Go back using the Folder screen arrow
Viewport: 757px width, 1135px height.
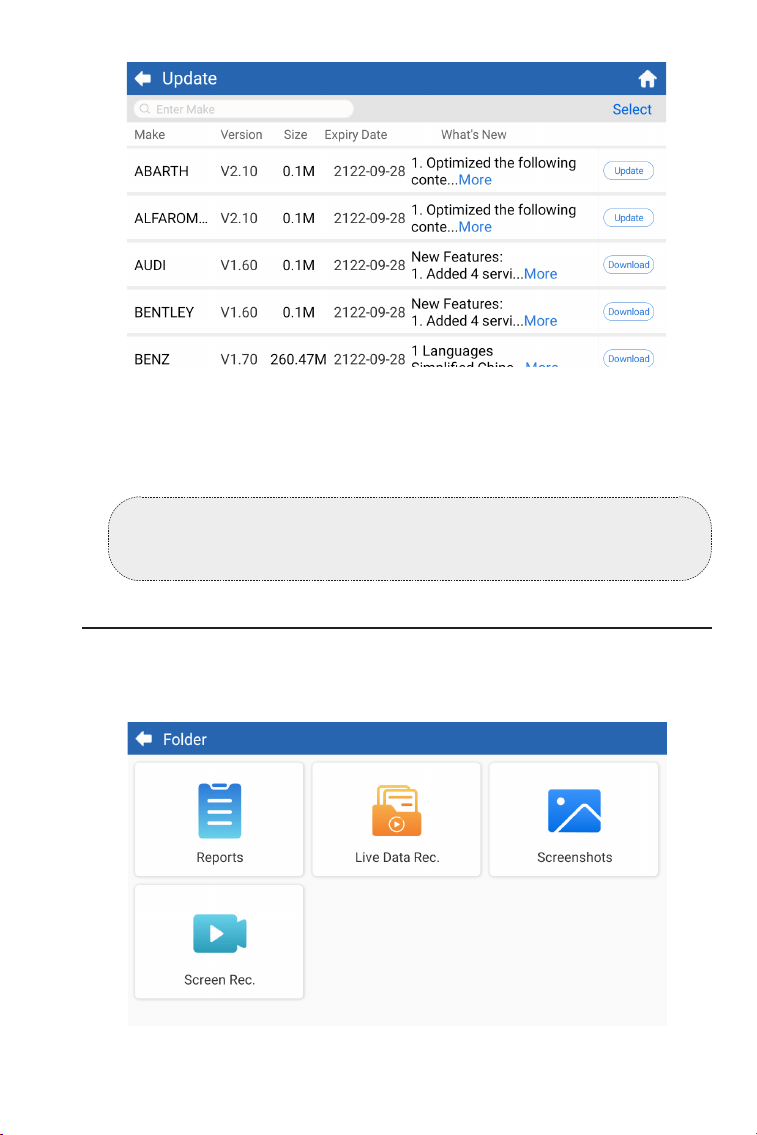coord(144,738)
